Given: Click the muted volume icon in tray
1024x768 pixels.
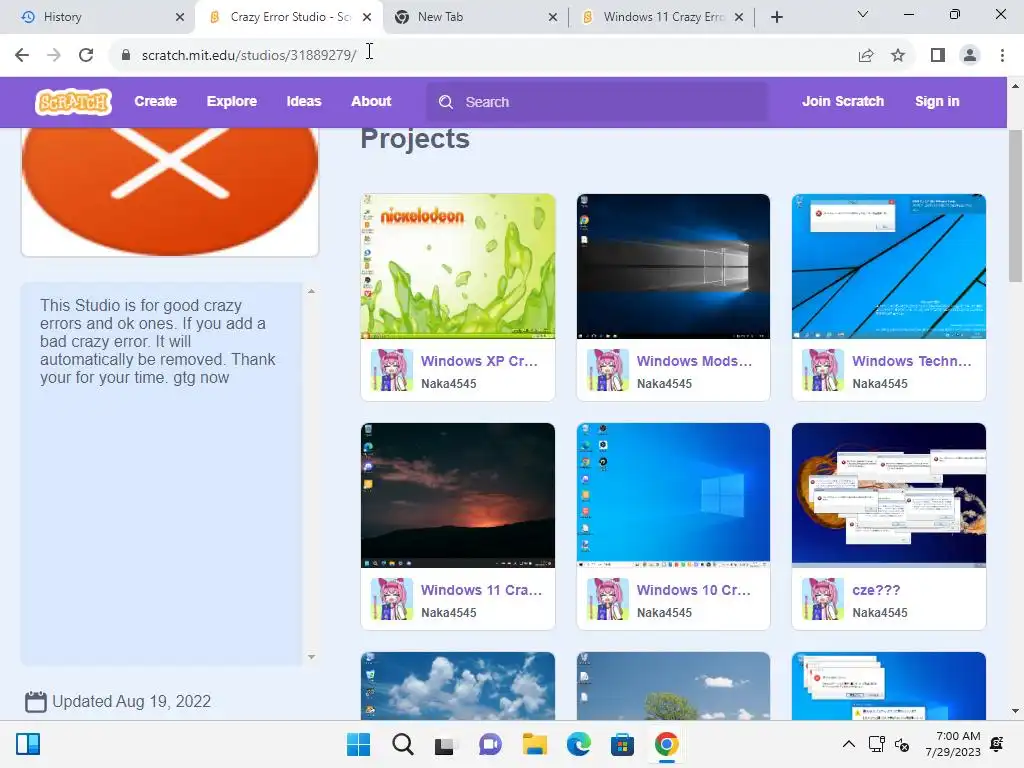Looking at the screenshot, I should tap(902, 744).
